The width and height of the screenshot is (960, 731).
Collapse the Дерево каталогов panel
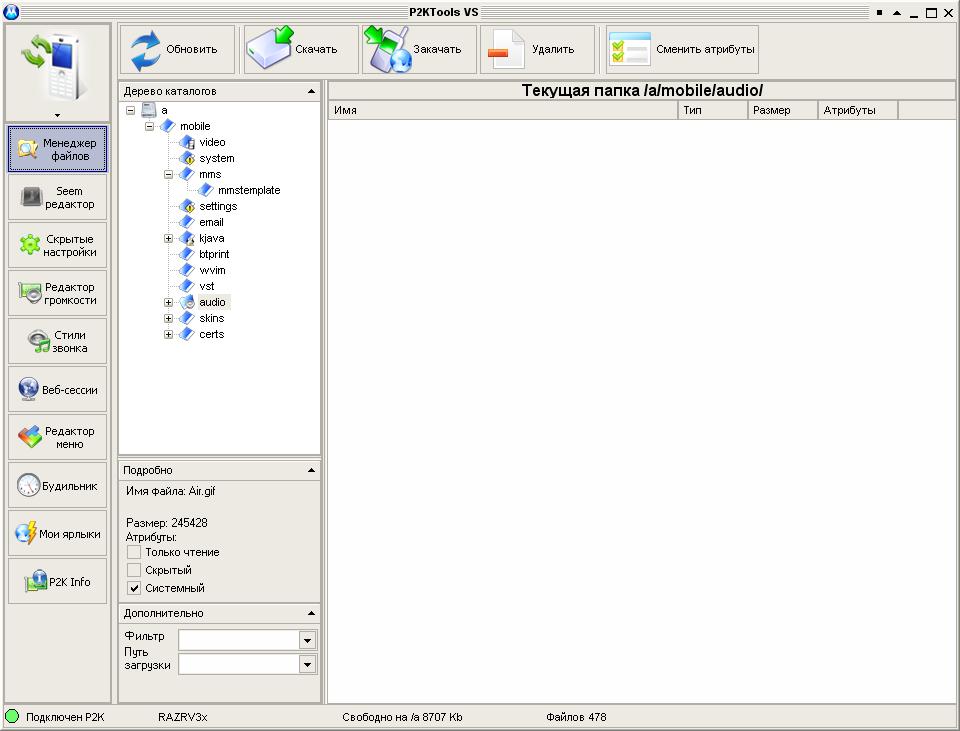(311, 91)
